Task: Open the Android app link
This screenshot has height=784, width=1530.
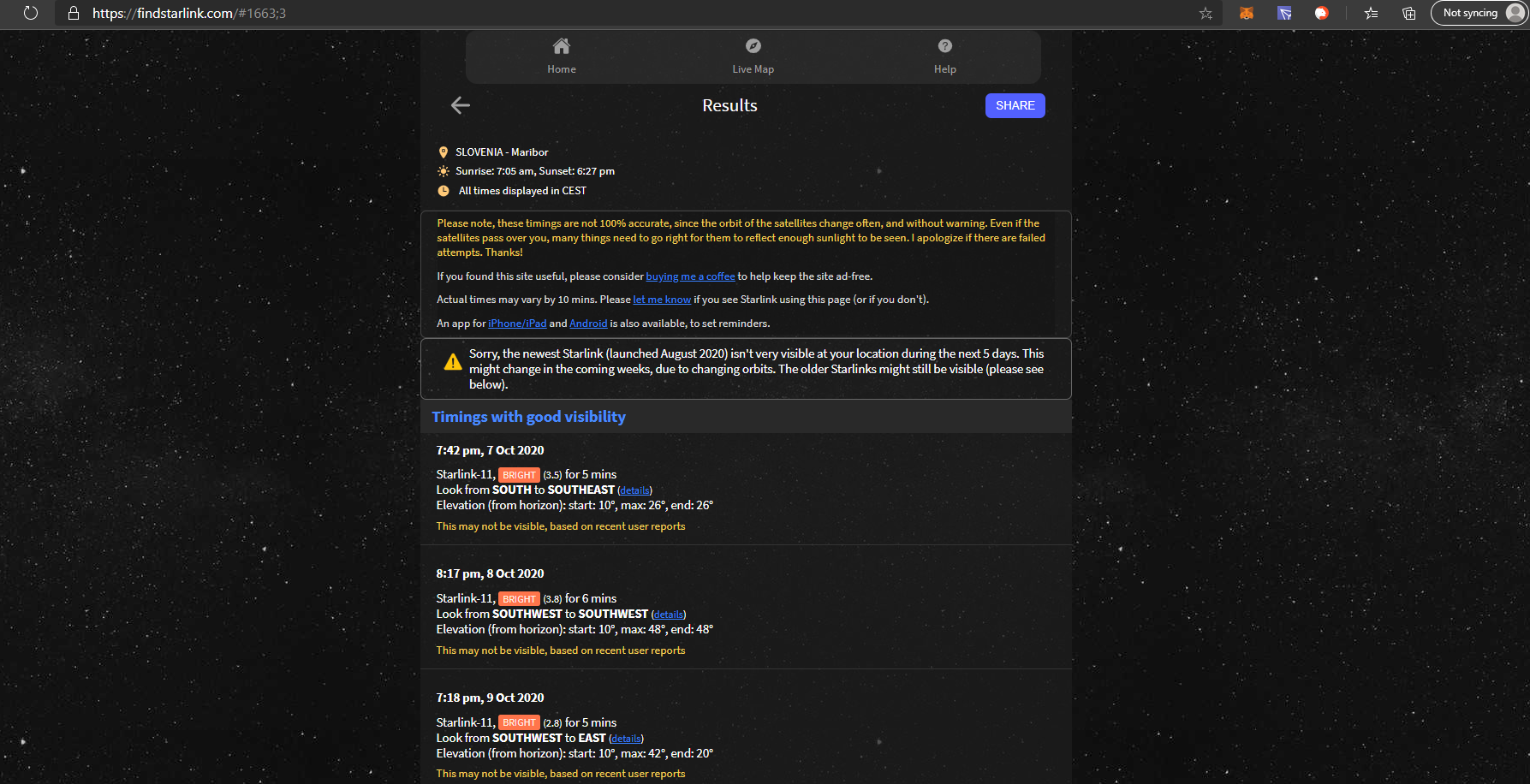Action: [588, 324]
